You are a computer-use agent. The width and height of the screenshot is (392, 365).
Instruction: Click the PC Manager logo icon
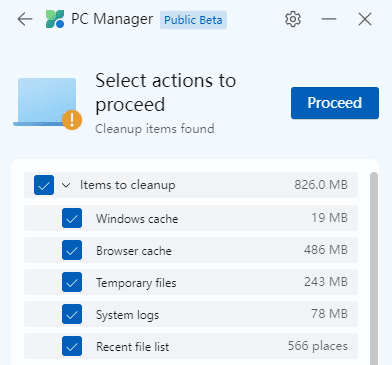tap(55, 19)
